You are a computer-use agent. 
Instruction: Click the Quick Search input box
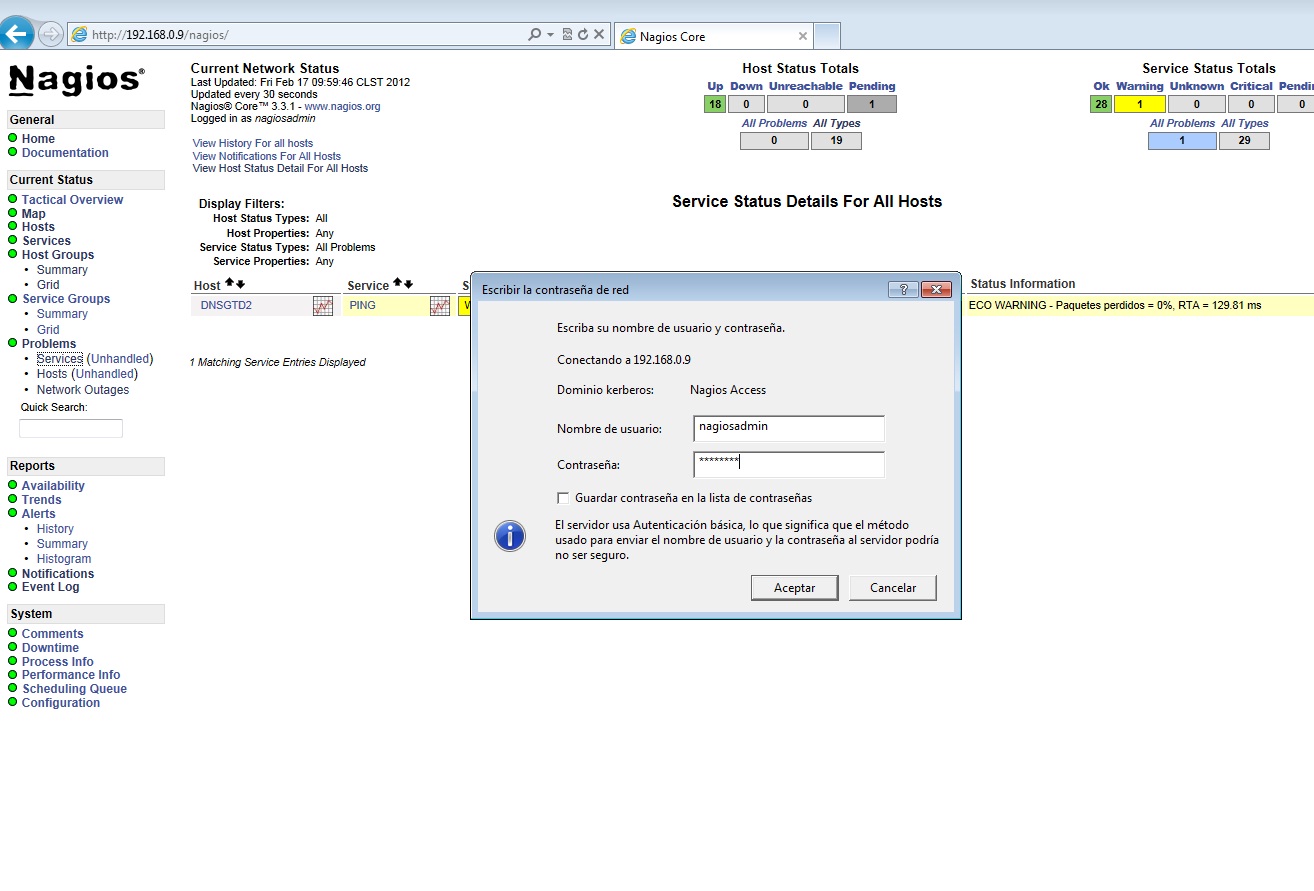pyautogui.click(x=71, y=428)
